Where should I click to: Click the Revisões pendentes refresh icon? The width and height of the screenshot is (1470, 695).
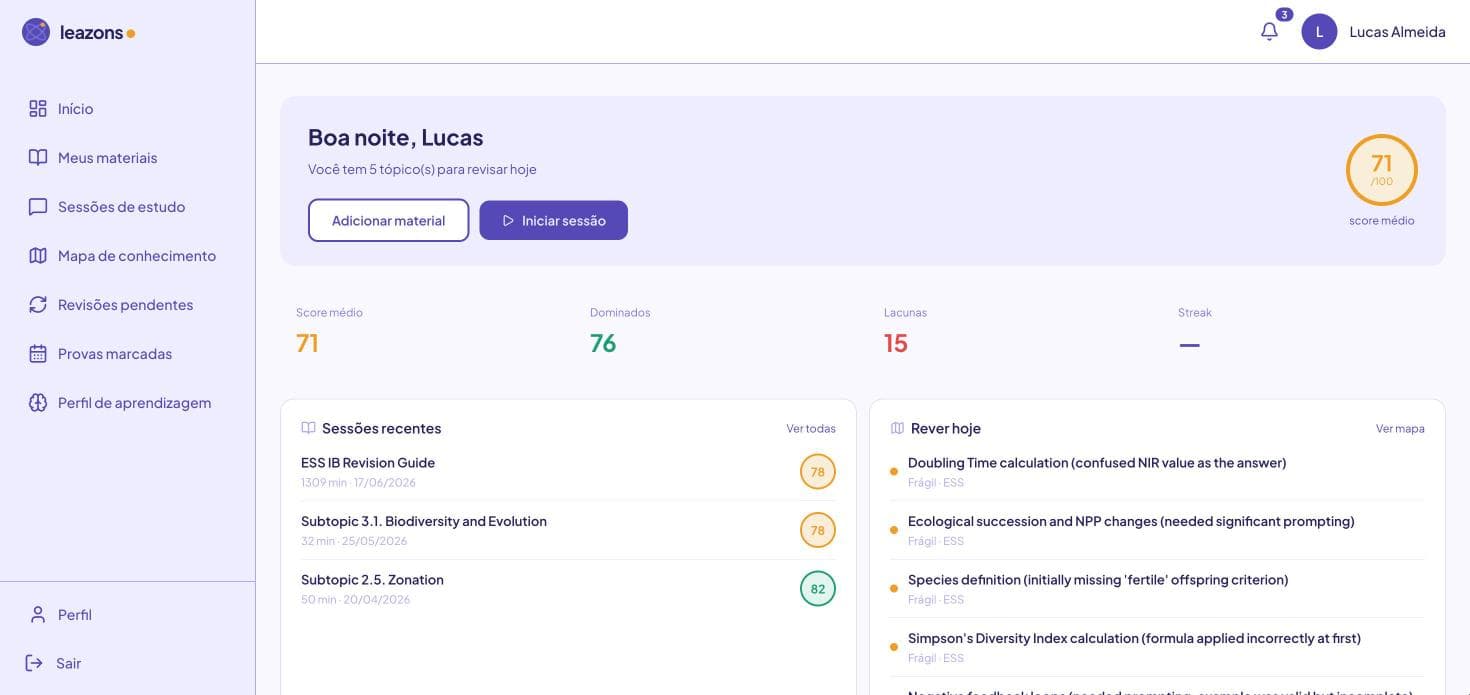point(38,304)
